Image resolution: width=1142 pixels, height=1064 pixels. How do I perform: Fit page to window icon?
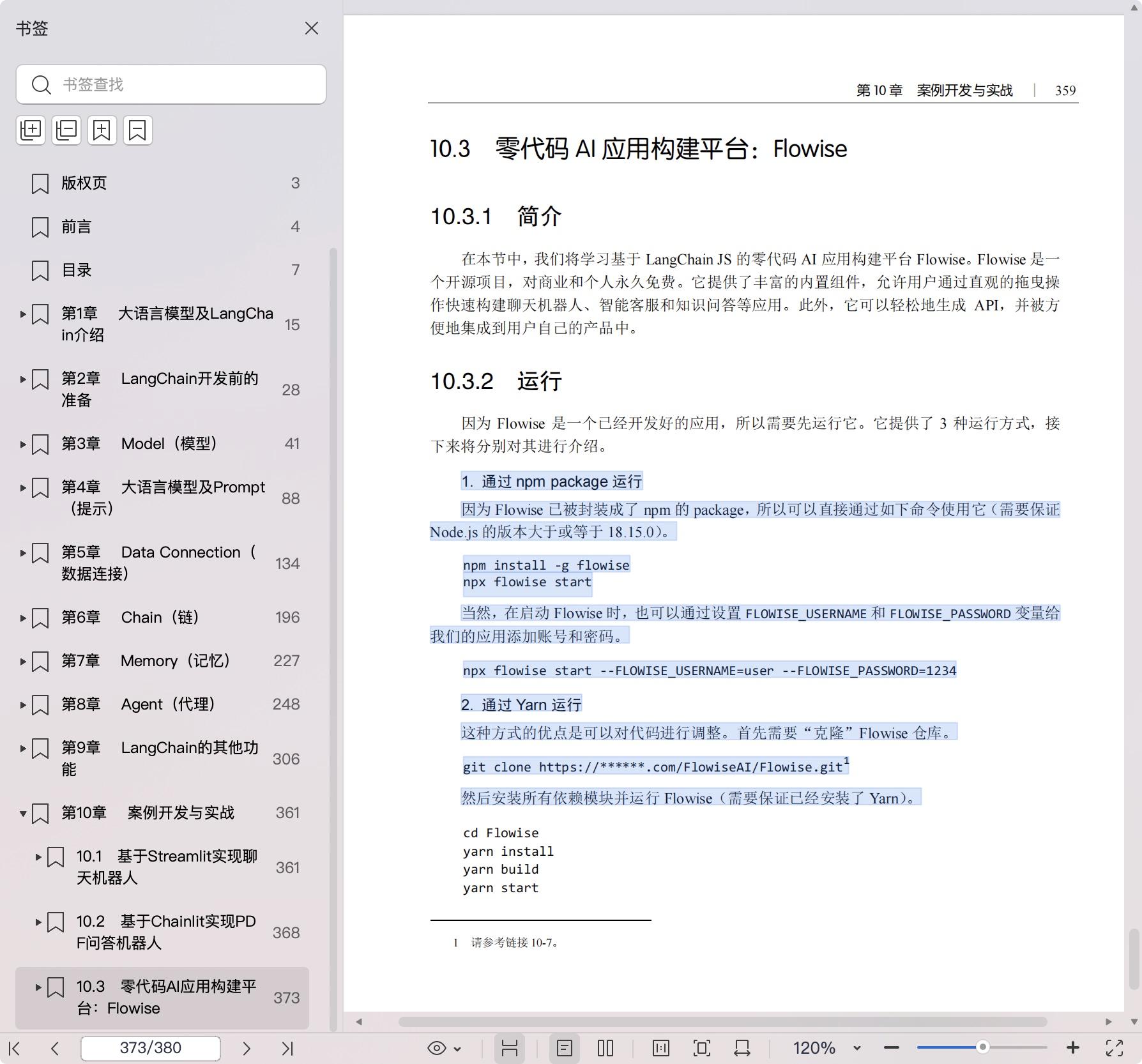(x=701, y=1048)
